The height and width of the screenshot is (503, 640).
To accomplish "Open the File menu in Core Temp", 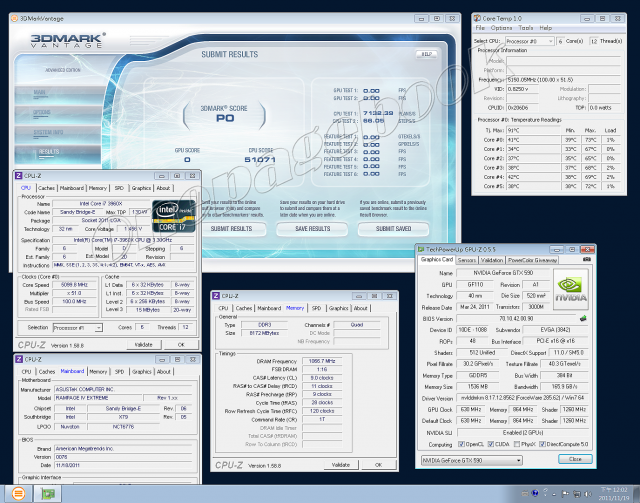I will [x=480, y=28].
